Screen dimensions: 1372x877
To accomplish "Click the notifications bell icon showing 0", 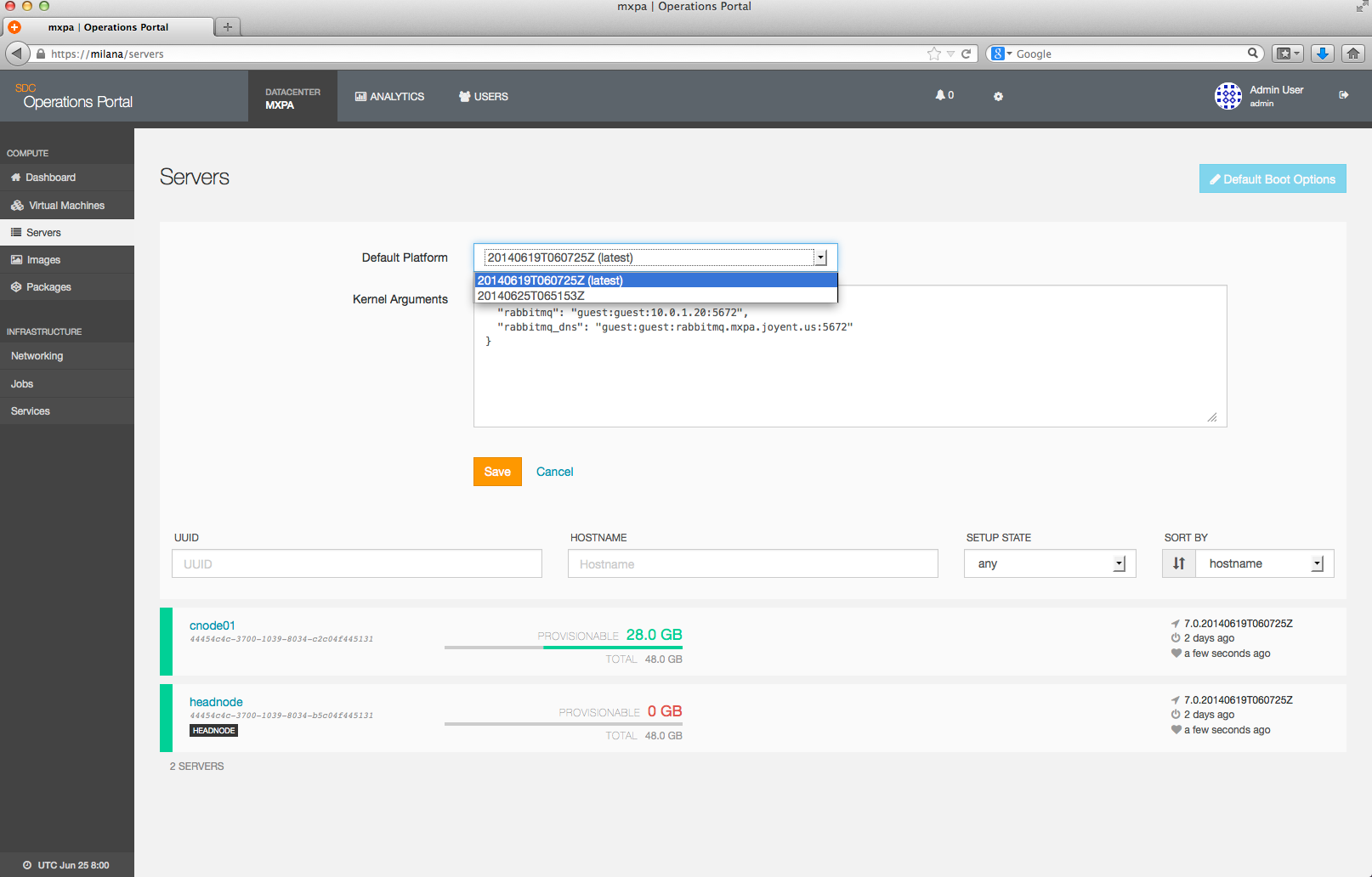I will click(x=944, y=95).
